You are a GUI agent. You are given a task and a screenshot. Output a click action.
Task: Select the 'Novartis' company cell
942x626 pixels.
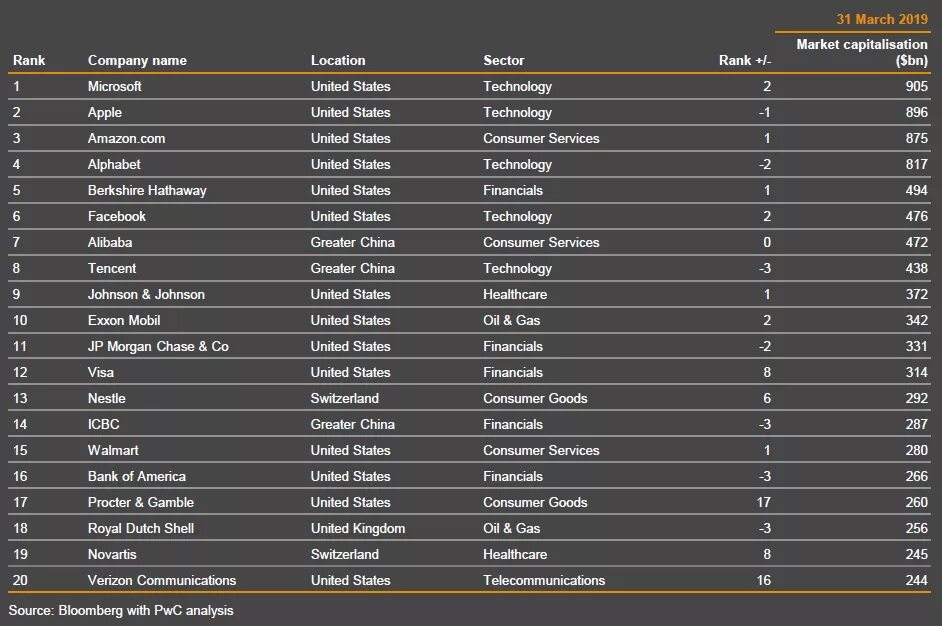pos(112,554)
